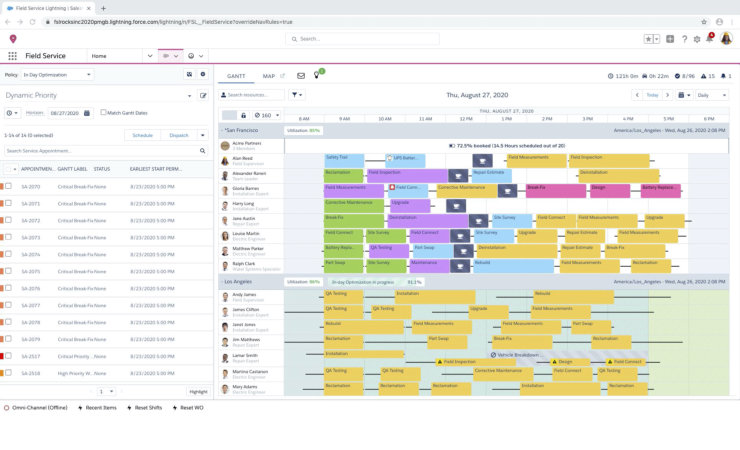The width and height of the screenshot is (740, 450).
Task: Toggle Match Gantt Dates checkbox
Action: [103, 112]
